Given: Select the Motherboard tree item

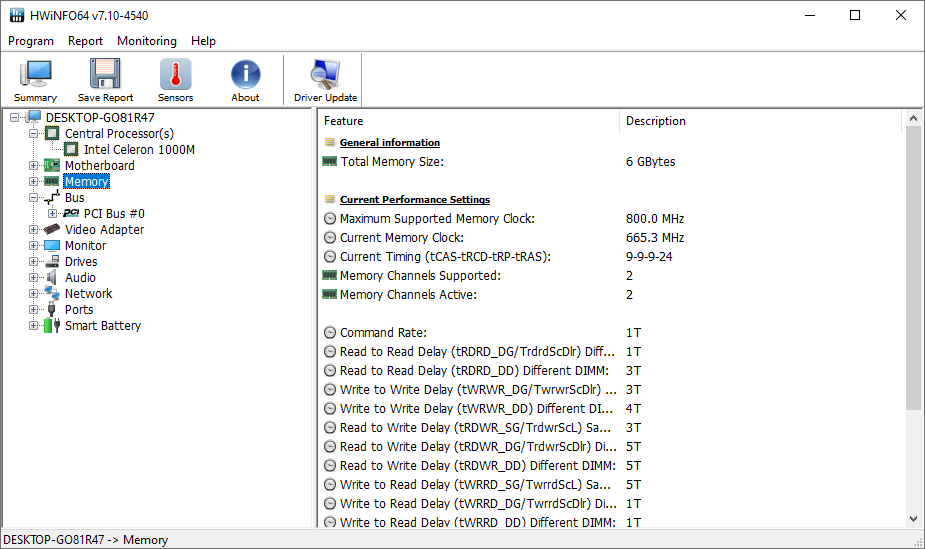Looking at the screenshot, I should pyautogui.click(x=100, y=165).
